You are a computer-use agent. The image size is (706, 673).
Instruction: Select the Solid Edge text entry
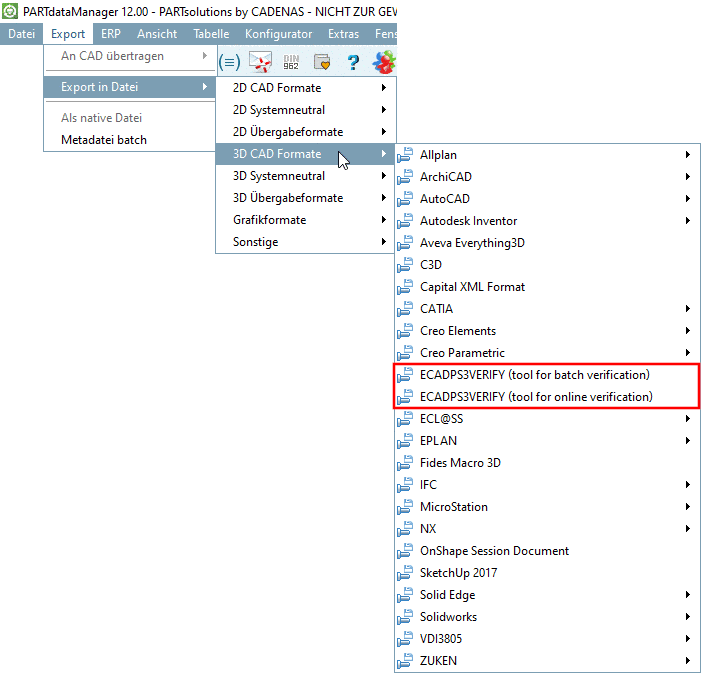pos(448,595)
